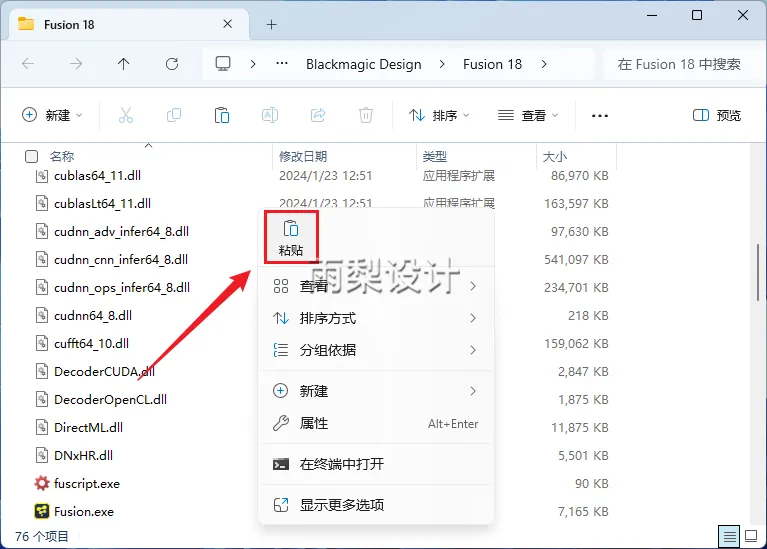Screen dimensions: 767x549
Task: Open the 新建 submenu in context menu
Action: (376, 391)
